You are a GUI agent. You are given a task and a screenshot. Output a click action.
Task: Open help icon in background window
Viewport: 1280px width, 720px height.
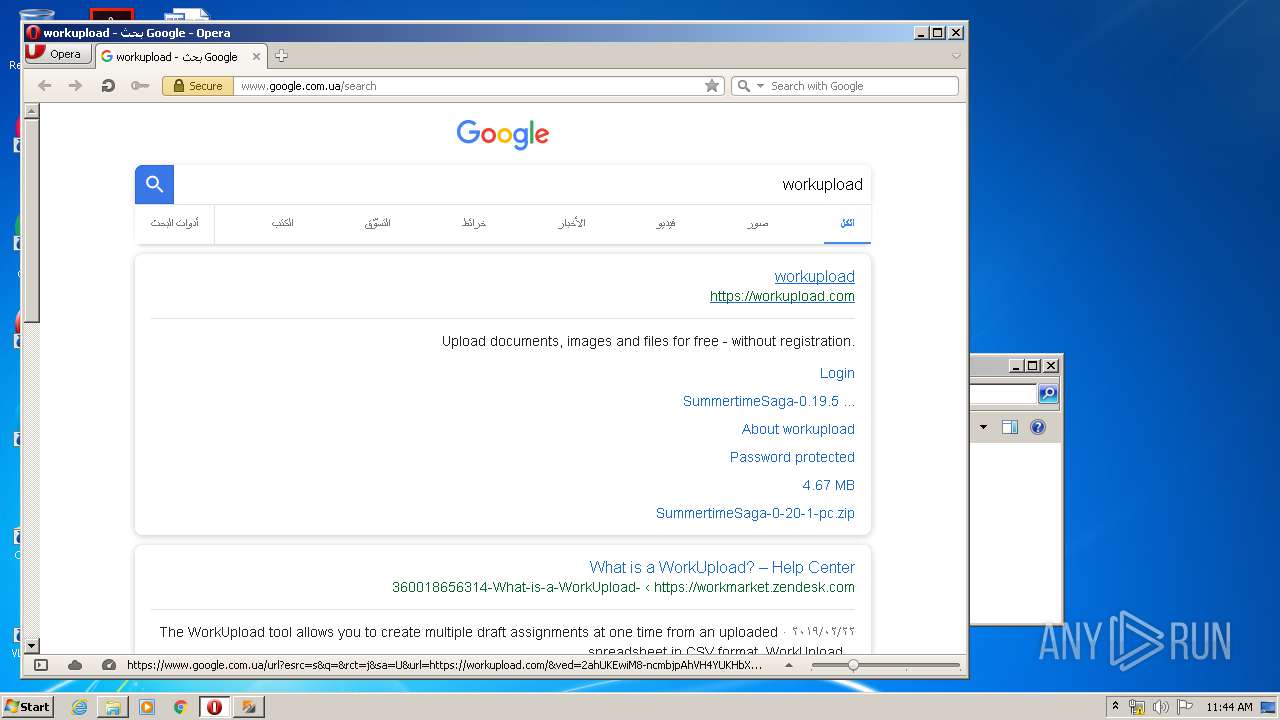[x=1038, y=427]
